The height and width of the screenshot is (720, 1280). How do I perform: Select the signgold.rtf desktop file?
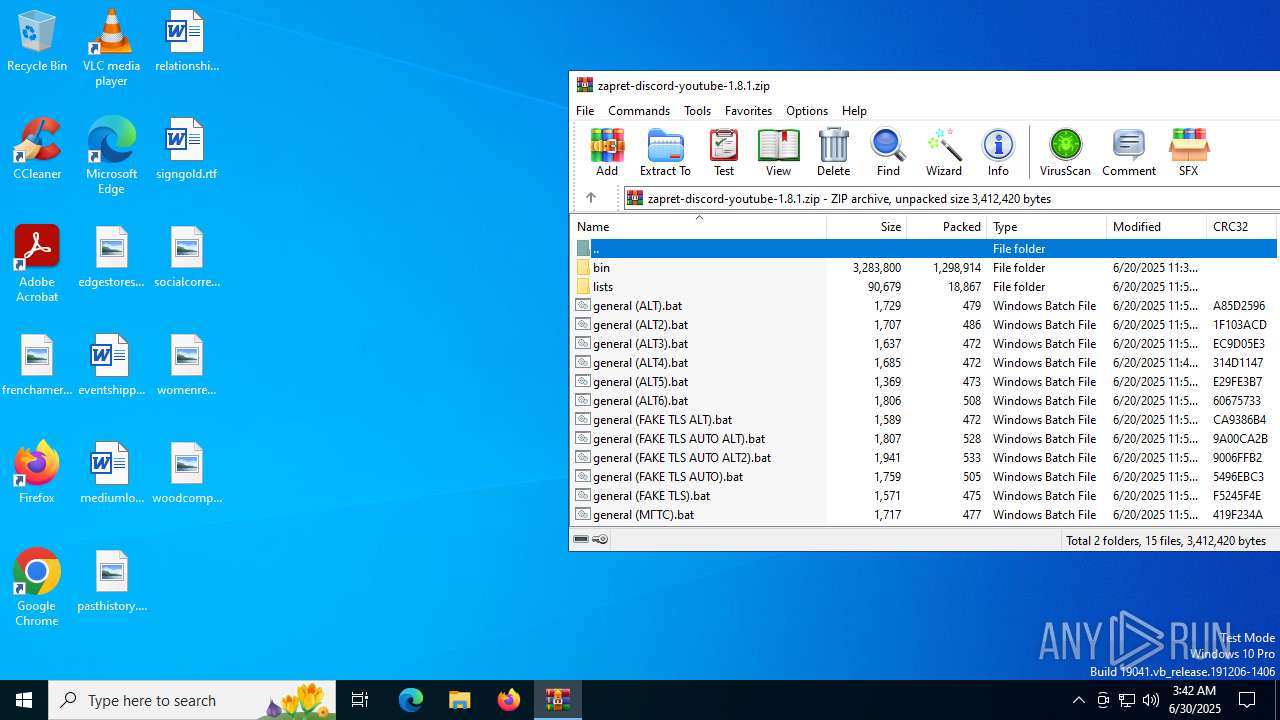pos(186,149)
